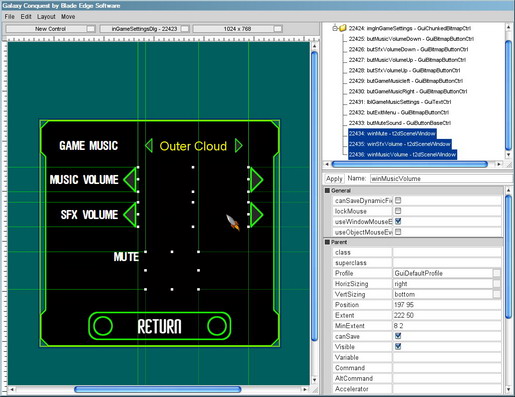Image resolution: width=515 pixels, height=397 pixels.
Task: Click the folder icon of imgInGameSettings
Action: 343,28
